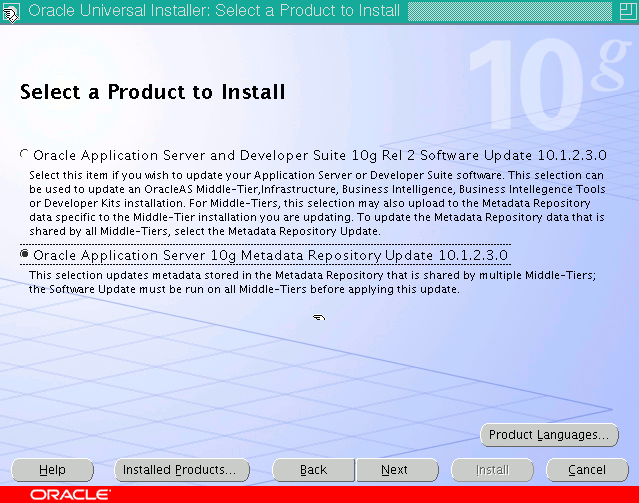The image size is (639, 503).
Task: Open the window menu icon in title bar
Action: pos(10,11)
